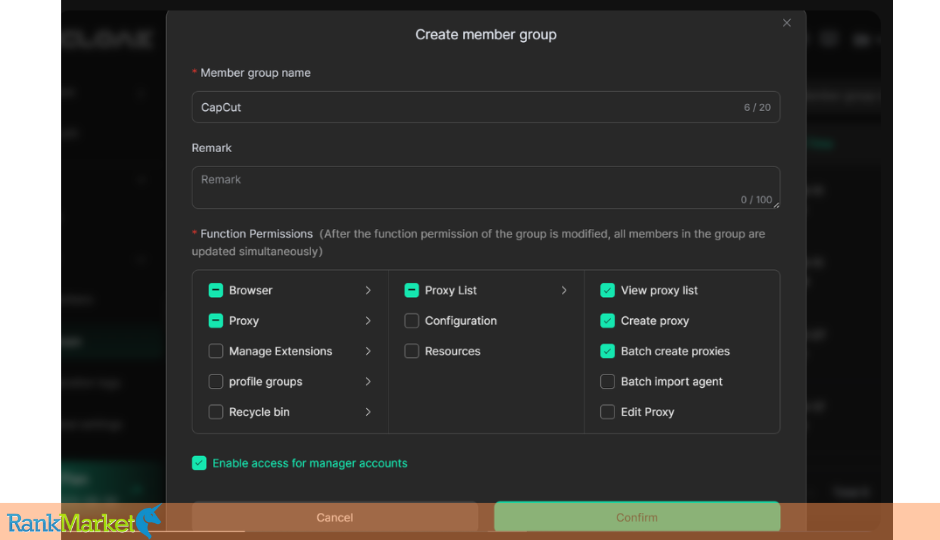
Task: Disable access for manager accounts
Action: 199,463
